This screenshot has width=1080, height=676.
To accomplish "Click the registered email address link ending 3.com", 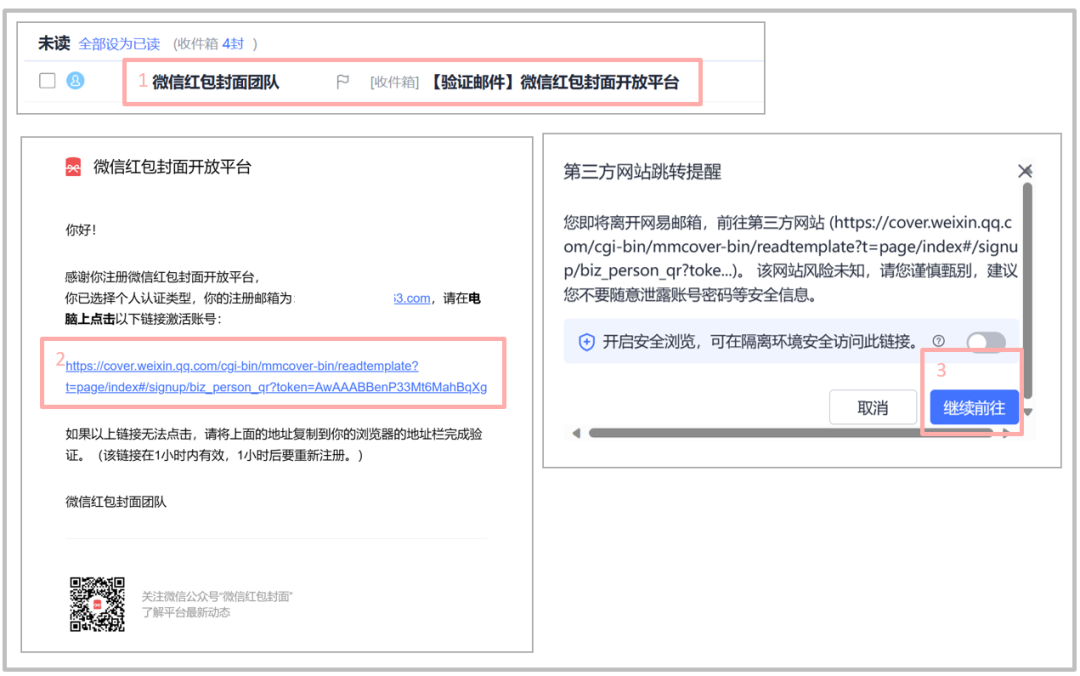I will click(413, 298).
